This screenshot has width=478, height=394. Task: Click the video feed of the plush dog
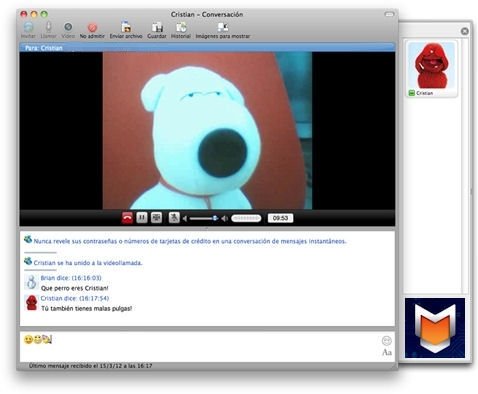(x=207, y=131)
